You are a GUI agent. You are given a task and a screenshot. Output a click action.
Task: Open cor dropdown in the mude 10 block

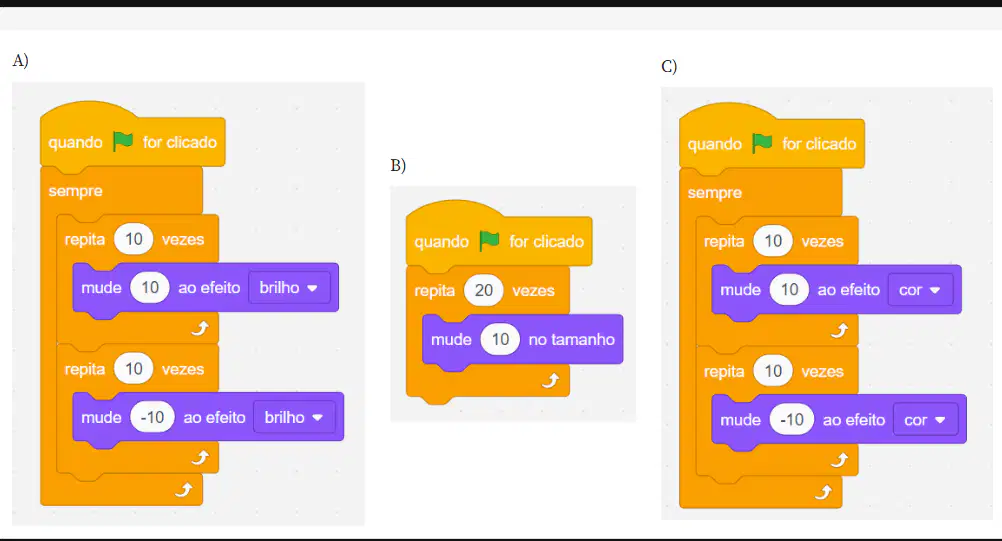[x=920, y=290]
